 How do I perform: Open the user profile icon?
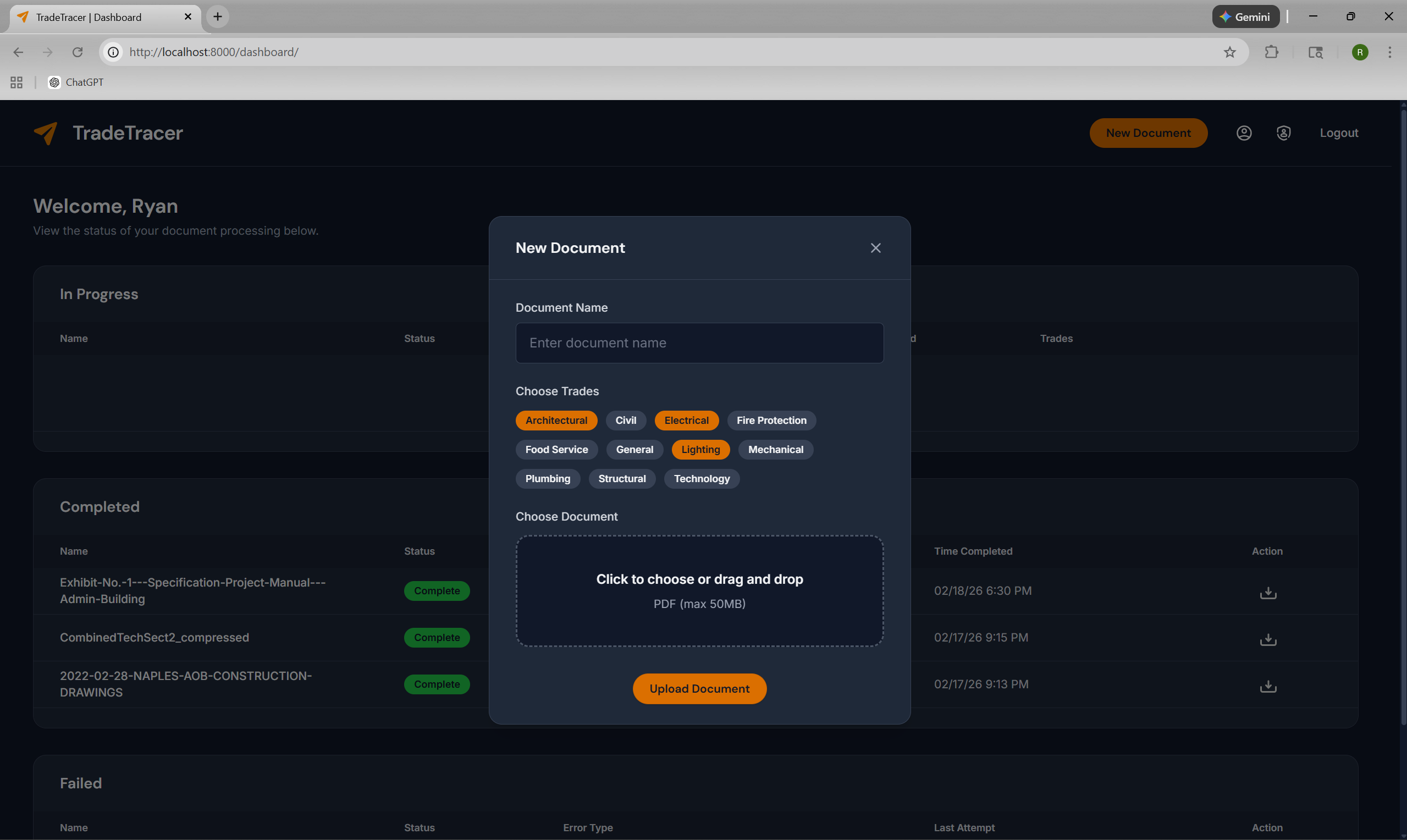pos(1244,133)
